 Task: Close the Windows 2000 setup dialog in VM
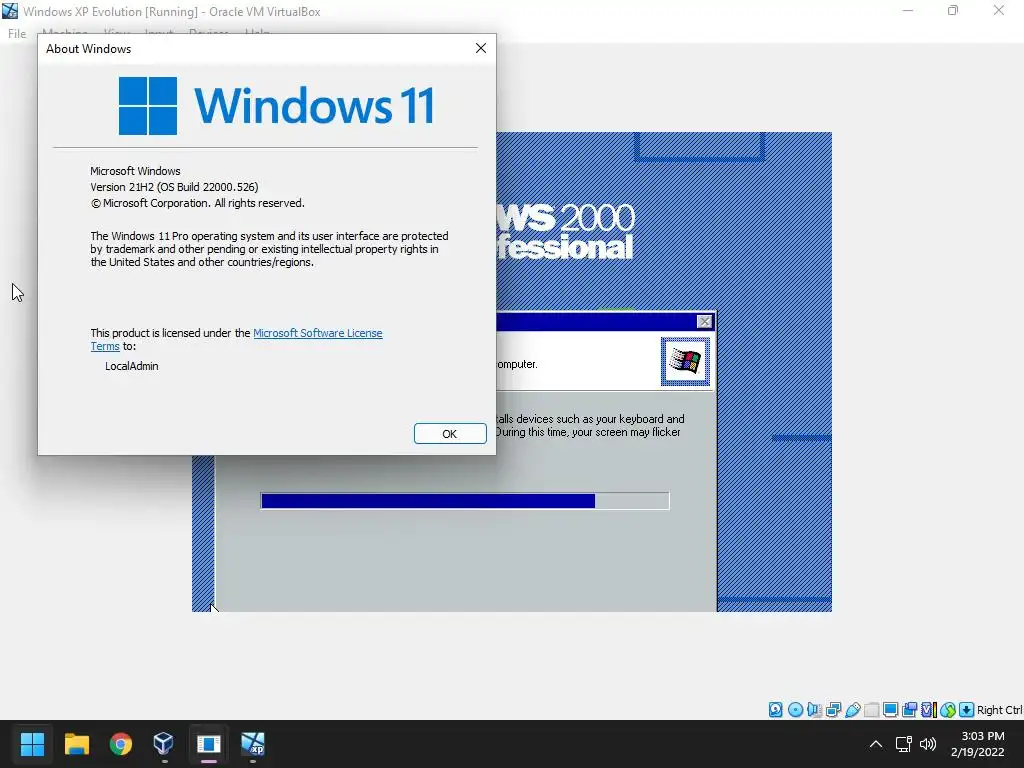(704, 321)
